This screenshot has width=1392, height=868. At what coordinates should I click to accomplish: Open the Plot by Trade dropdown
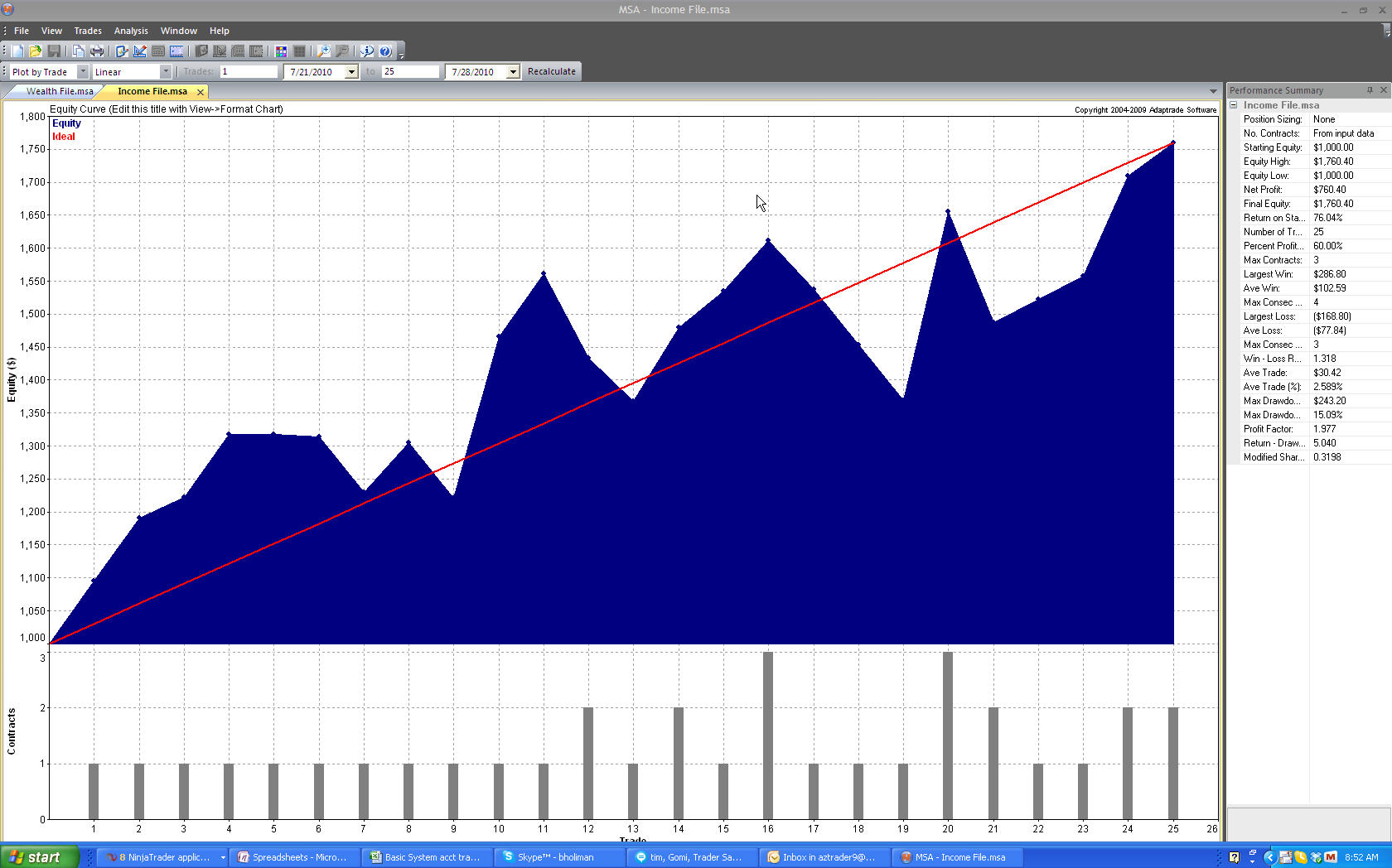[82, 72]
